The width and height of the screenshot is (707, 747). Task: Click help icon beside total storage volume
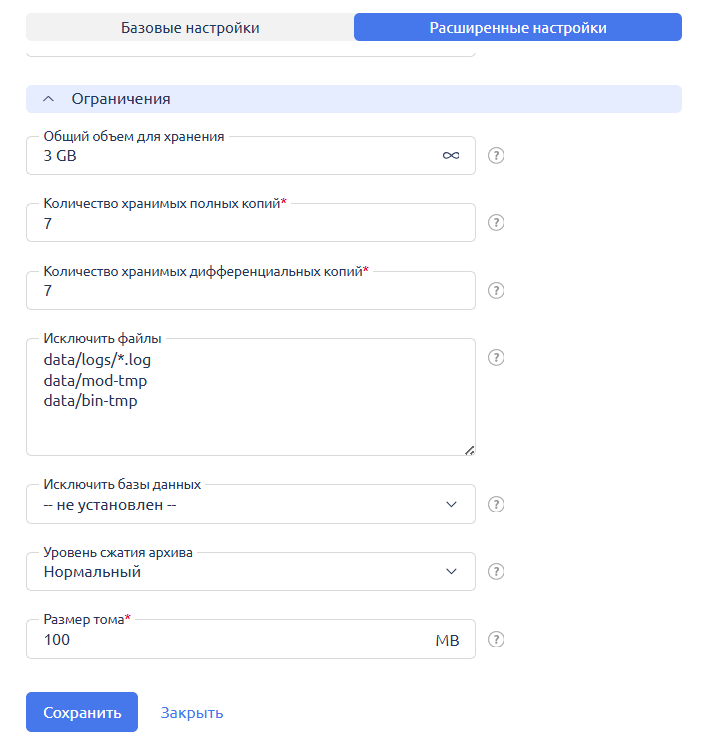[495, 156]
